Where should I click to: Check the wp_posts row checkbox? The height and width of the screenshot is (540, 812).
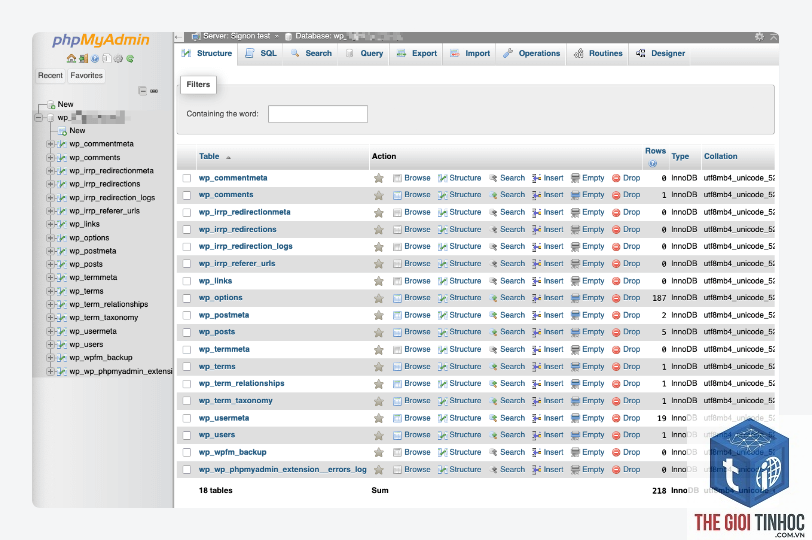click(x=186, y=332)
